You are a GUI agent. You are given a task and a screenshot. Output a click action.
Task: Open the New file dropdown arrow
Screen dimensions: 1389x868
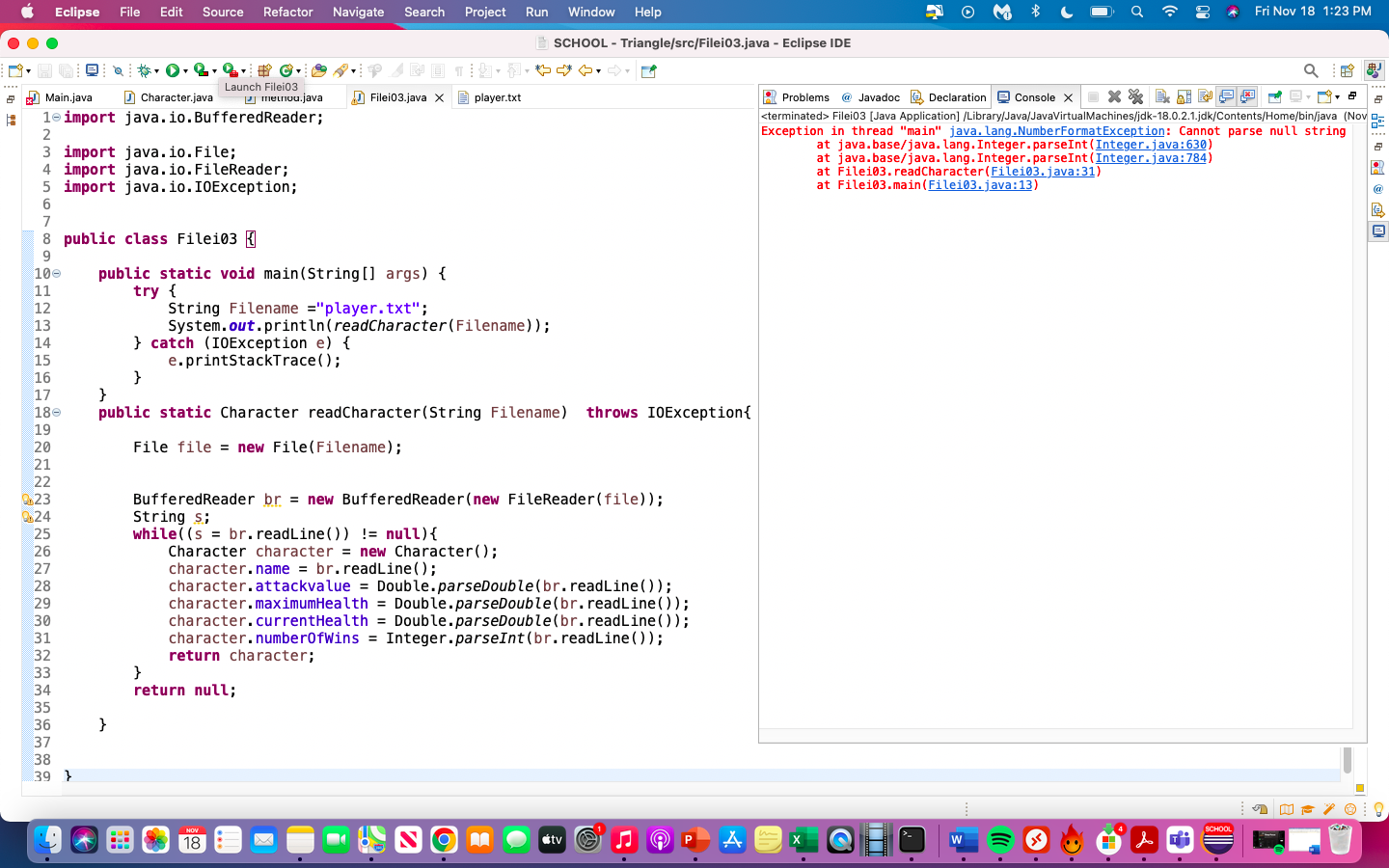pos(28,71)
